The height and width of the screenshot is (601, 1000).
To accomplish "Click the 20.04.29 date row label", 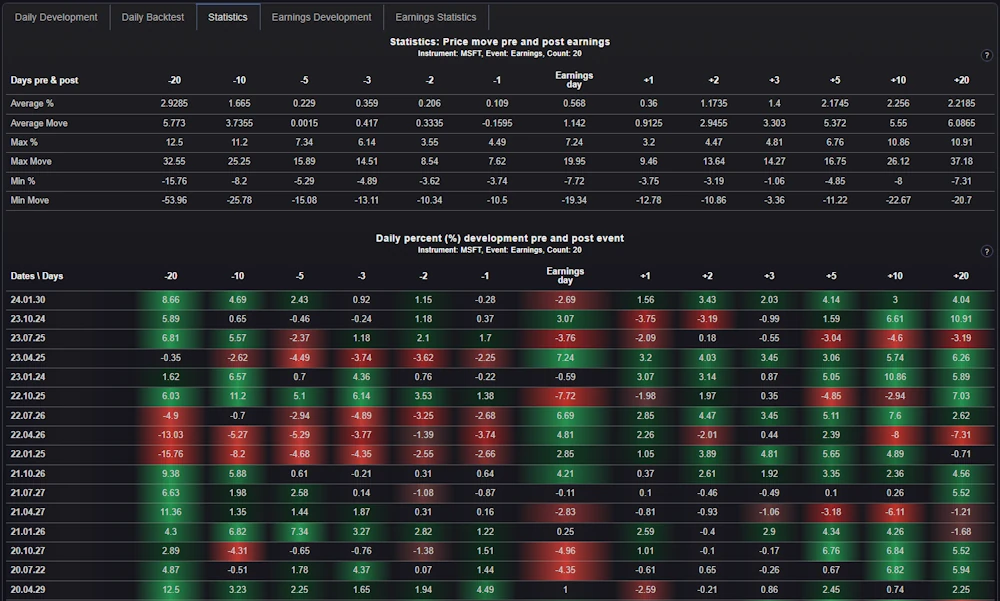I will click(x=28, y=590).
